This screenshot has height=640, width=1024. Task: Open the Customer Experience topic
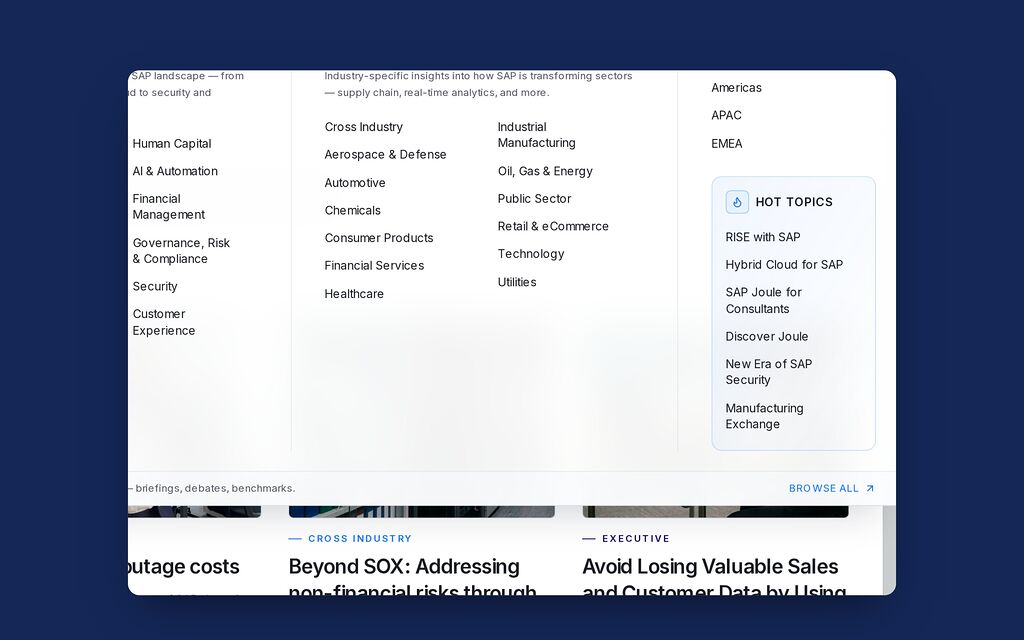[x=163, y=322]
